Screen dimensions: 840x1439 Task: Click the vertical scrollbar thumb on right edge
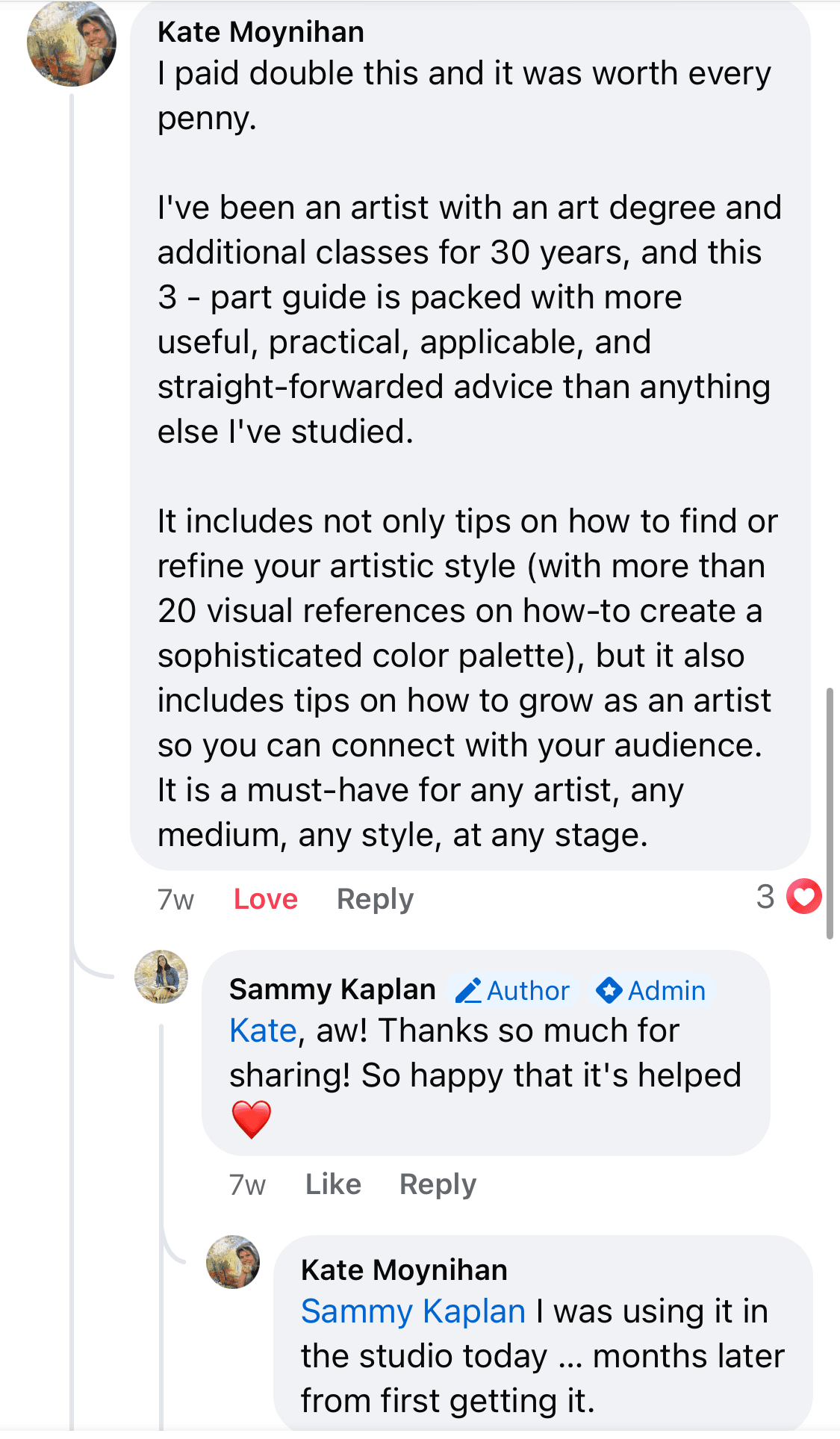tap(830, 812)
